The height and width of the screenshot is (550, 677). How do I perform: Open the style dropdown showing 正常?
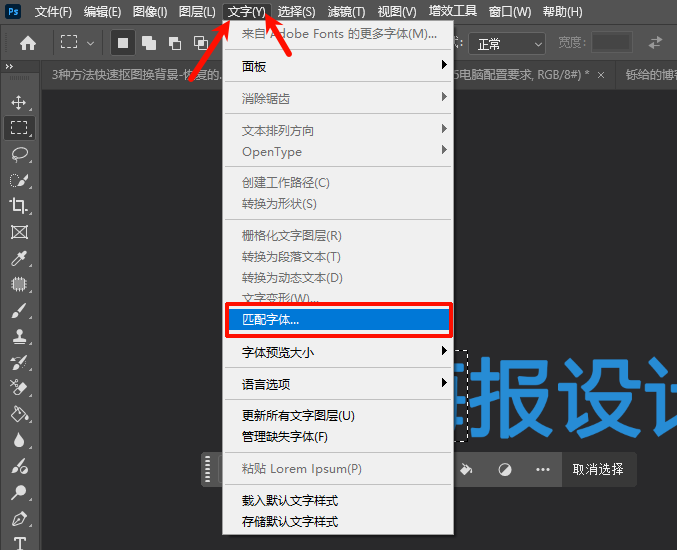point(507,44)
